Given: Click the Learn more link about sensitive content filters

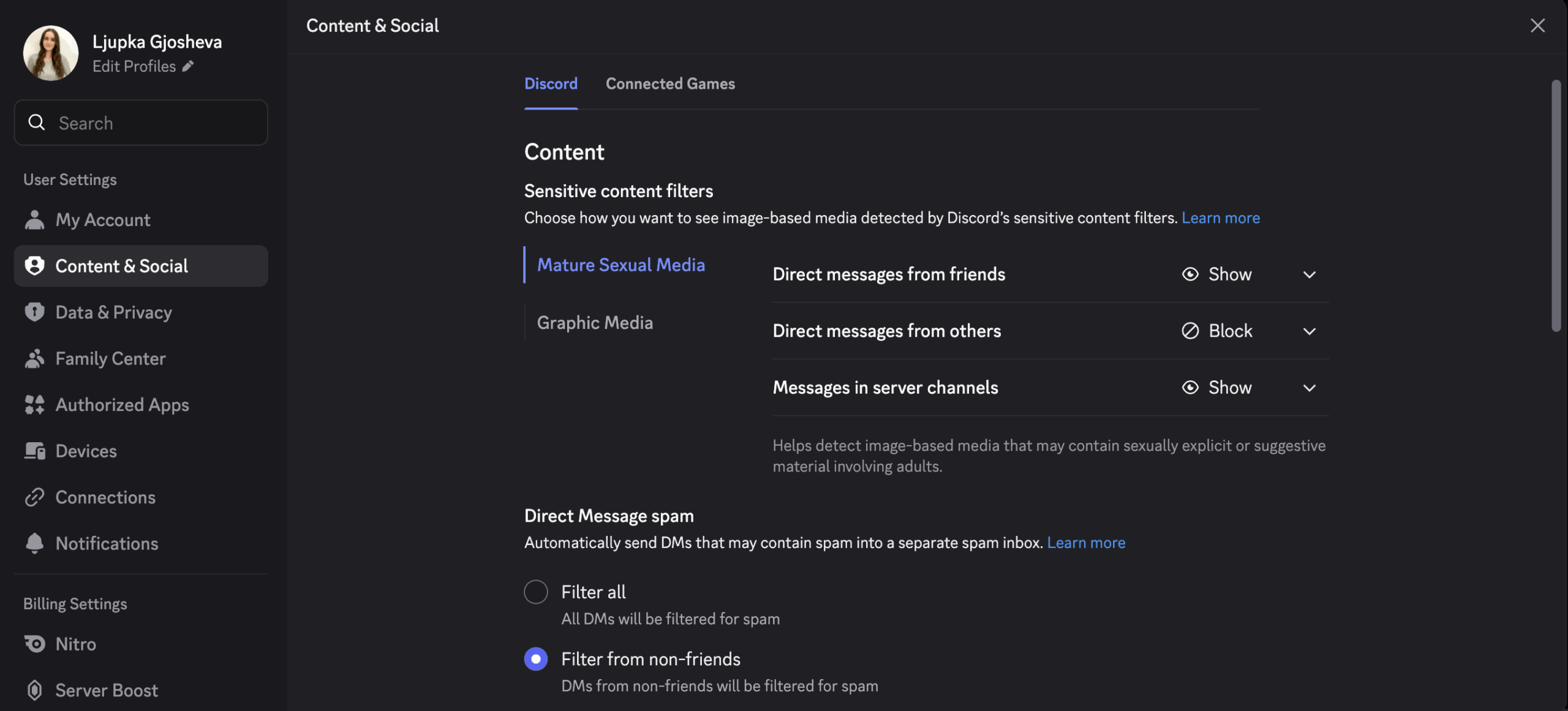Looking at the screenshot, I should tap(1221, 217).
